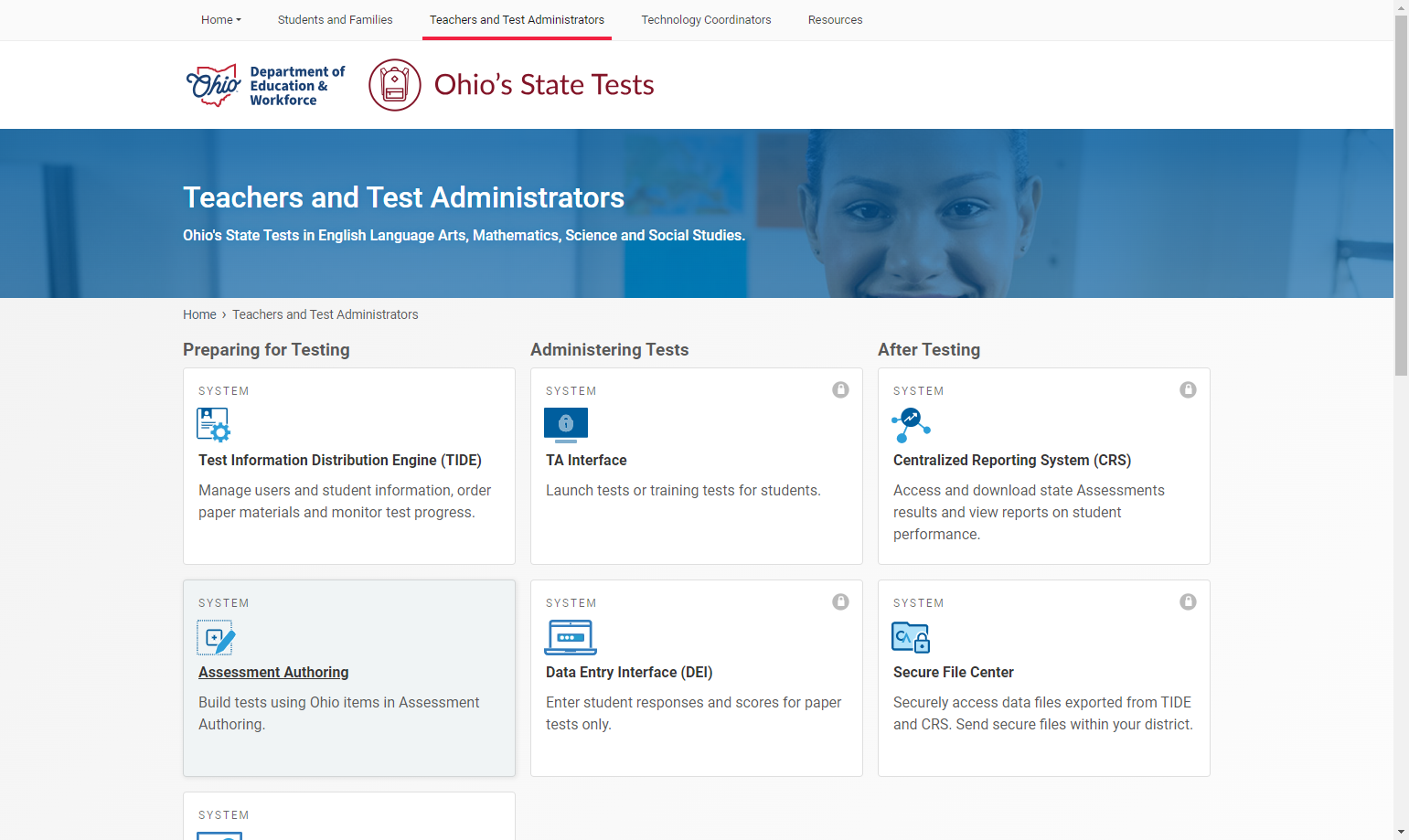Click 'Securely access data files exported' description

[x=1043, y=714]
